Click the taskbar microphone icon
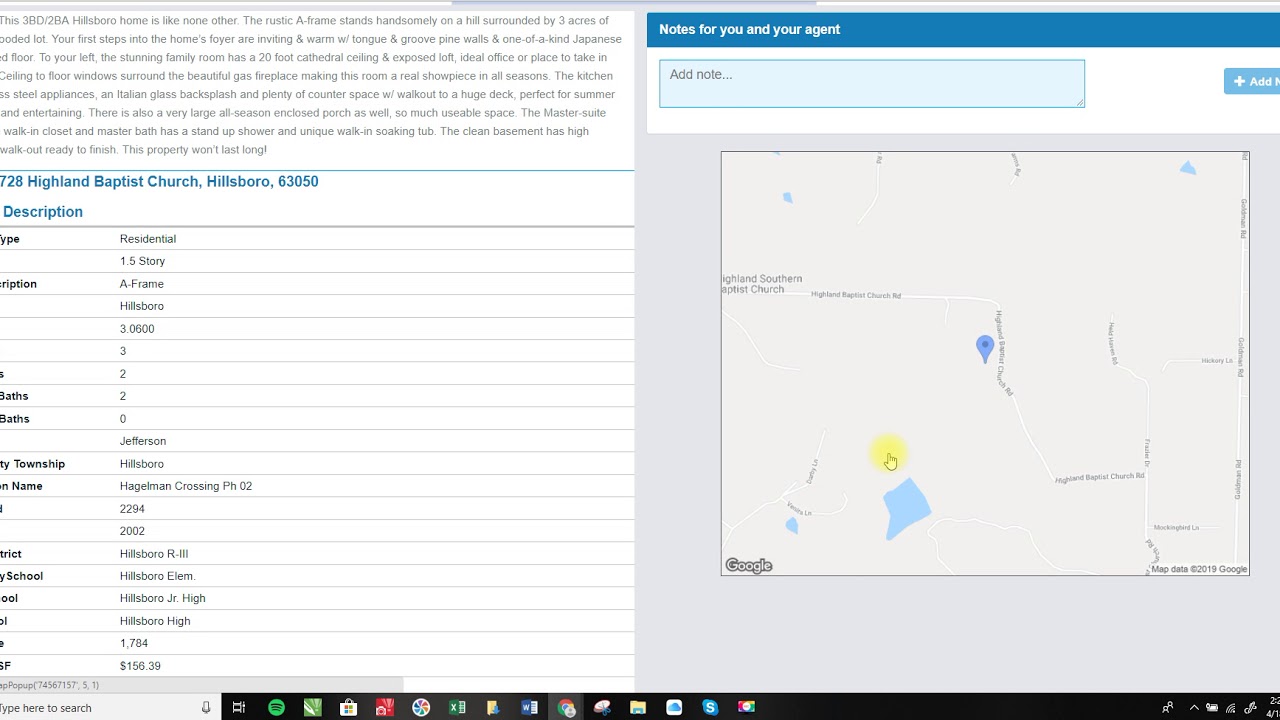1280x720 pixels. point(206,708)
